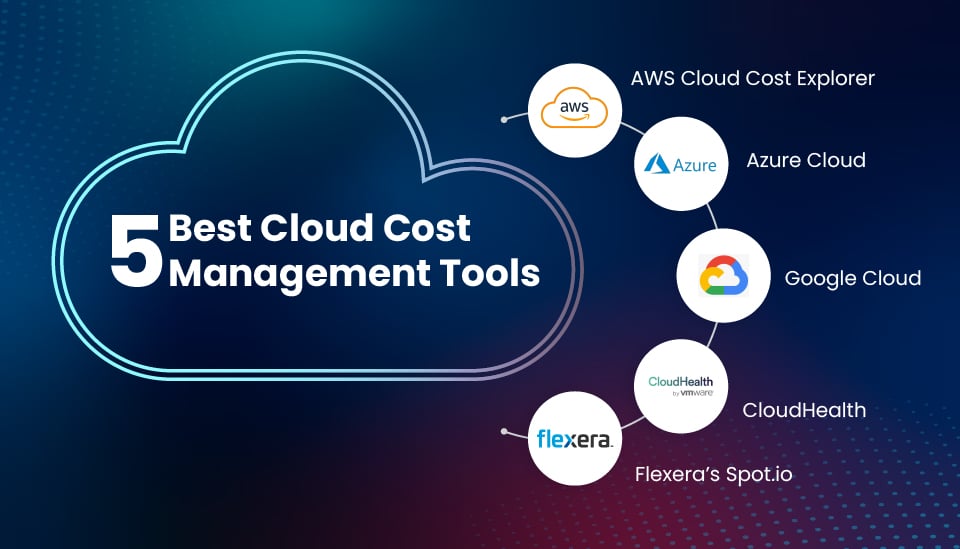
Task: Select the 'Flexera's Spot.io' label
Action: 713,474
